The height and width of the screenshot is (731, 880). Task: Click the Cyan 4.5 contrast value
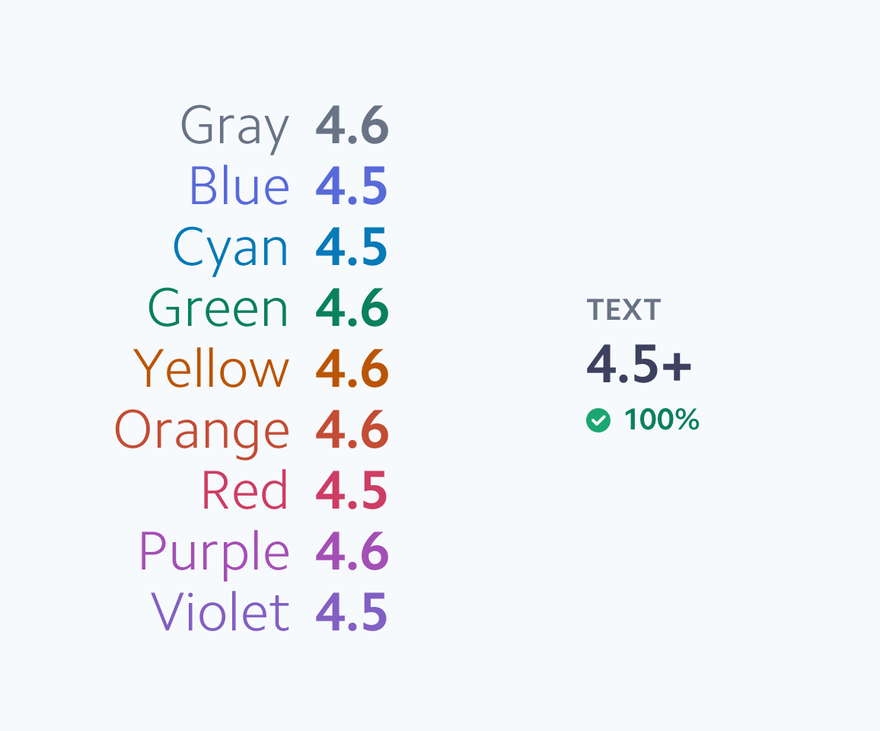pyautogui.click(x=351, y=246)
